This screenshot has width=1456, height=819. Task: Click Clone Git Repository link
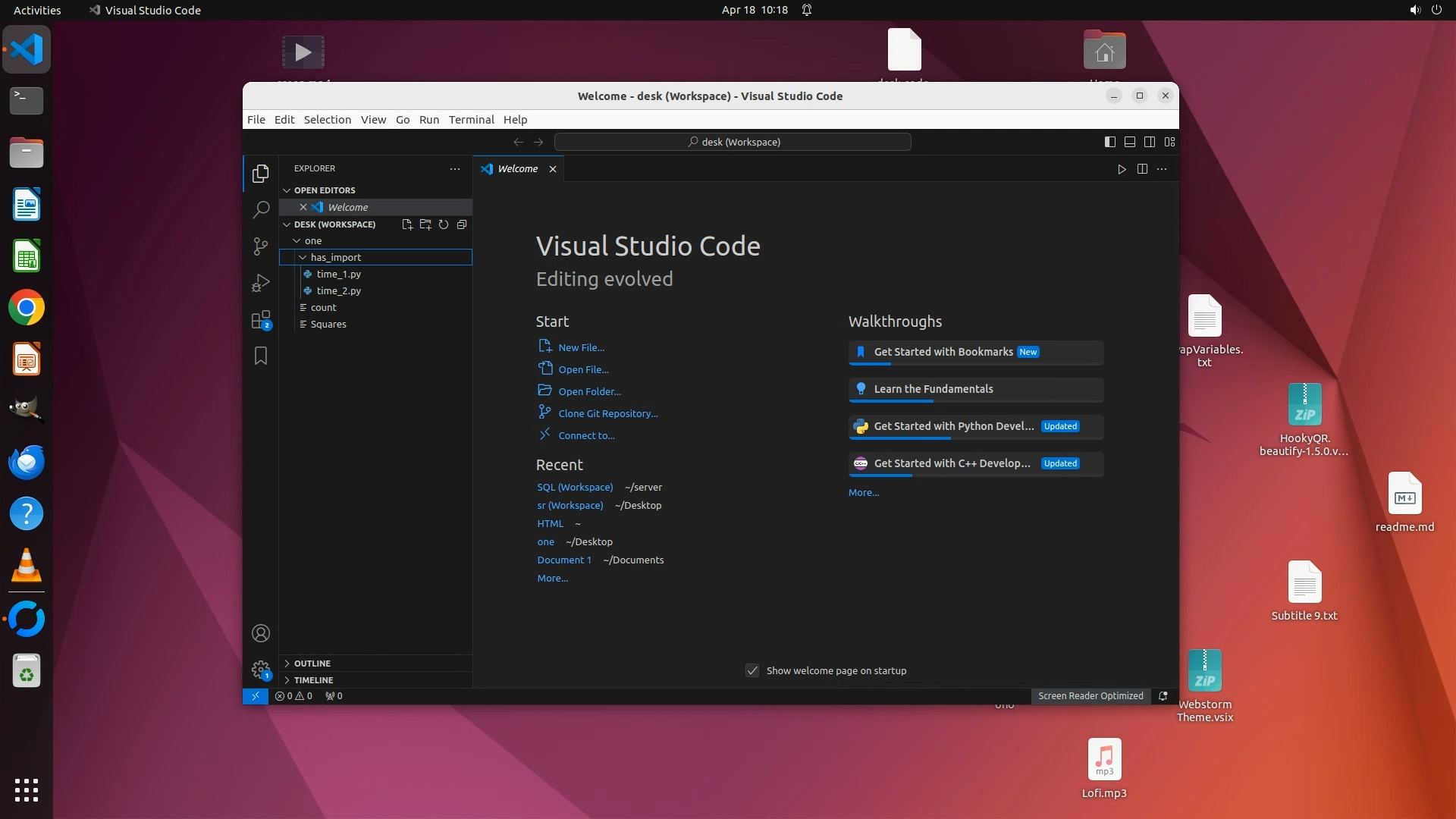coord(607,414)
